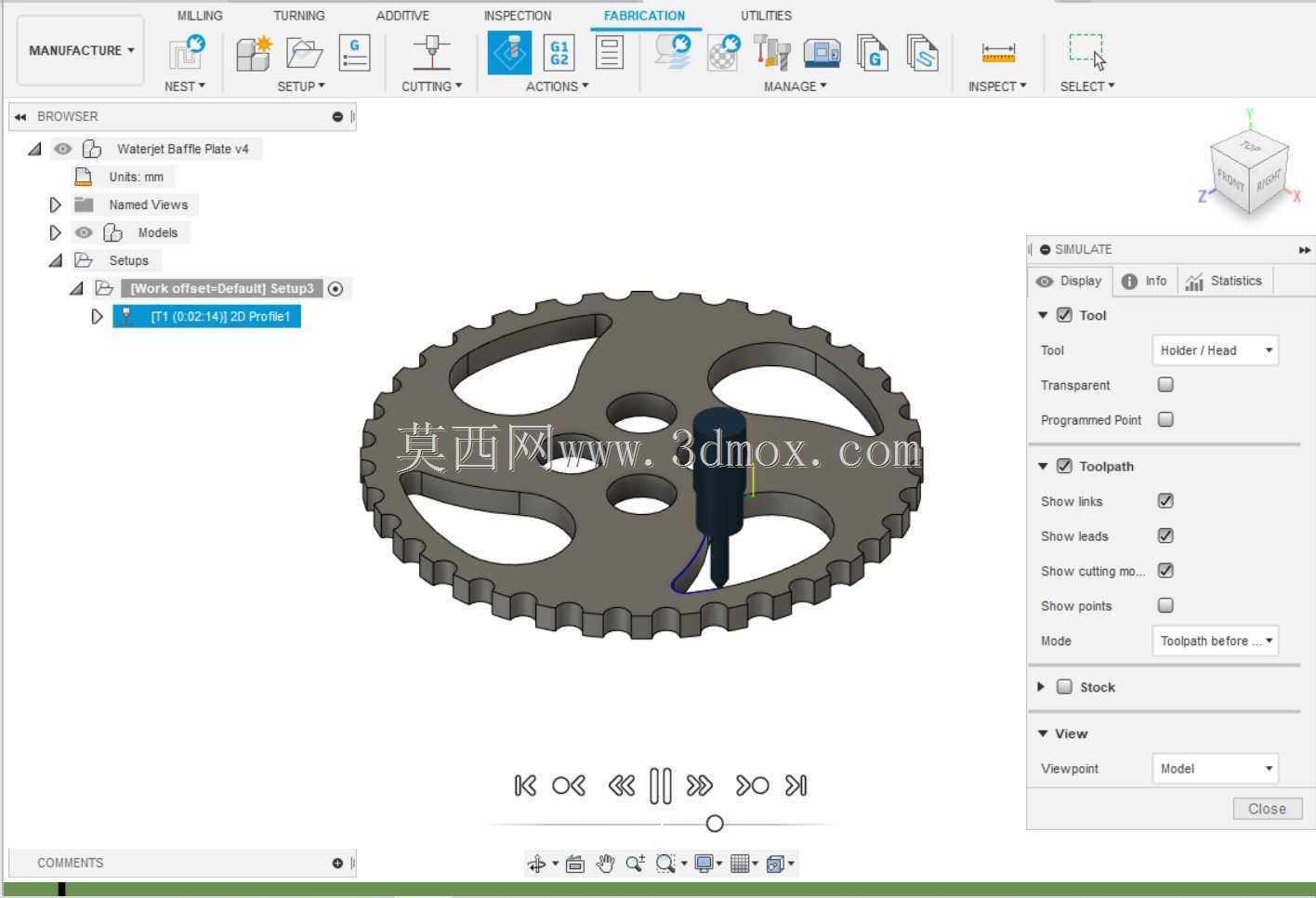The height and width of the screenshot is (898, 1316).
Task: Pause the simulation playback
Action: (661, 786)
